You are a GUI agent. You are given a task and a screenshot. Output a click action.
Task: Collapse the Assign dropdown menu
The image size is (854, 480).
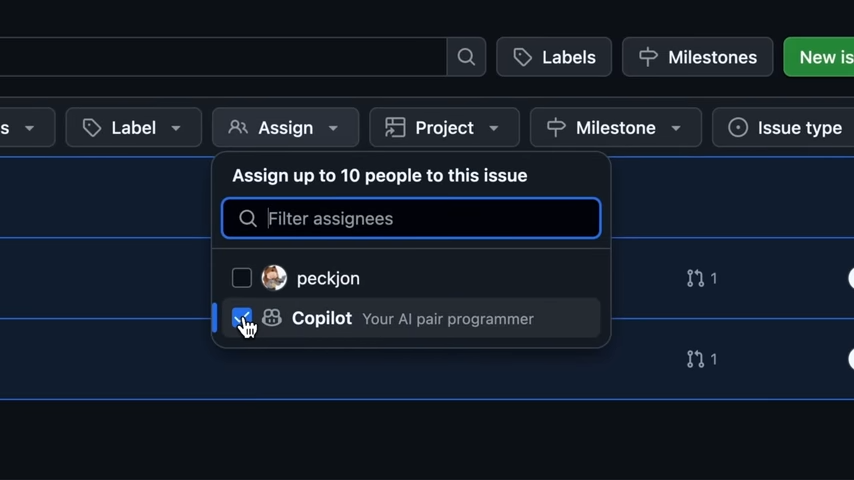(286, 128)
